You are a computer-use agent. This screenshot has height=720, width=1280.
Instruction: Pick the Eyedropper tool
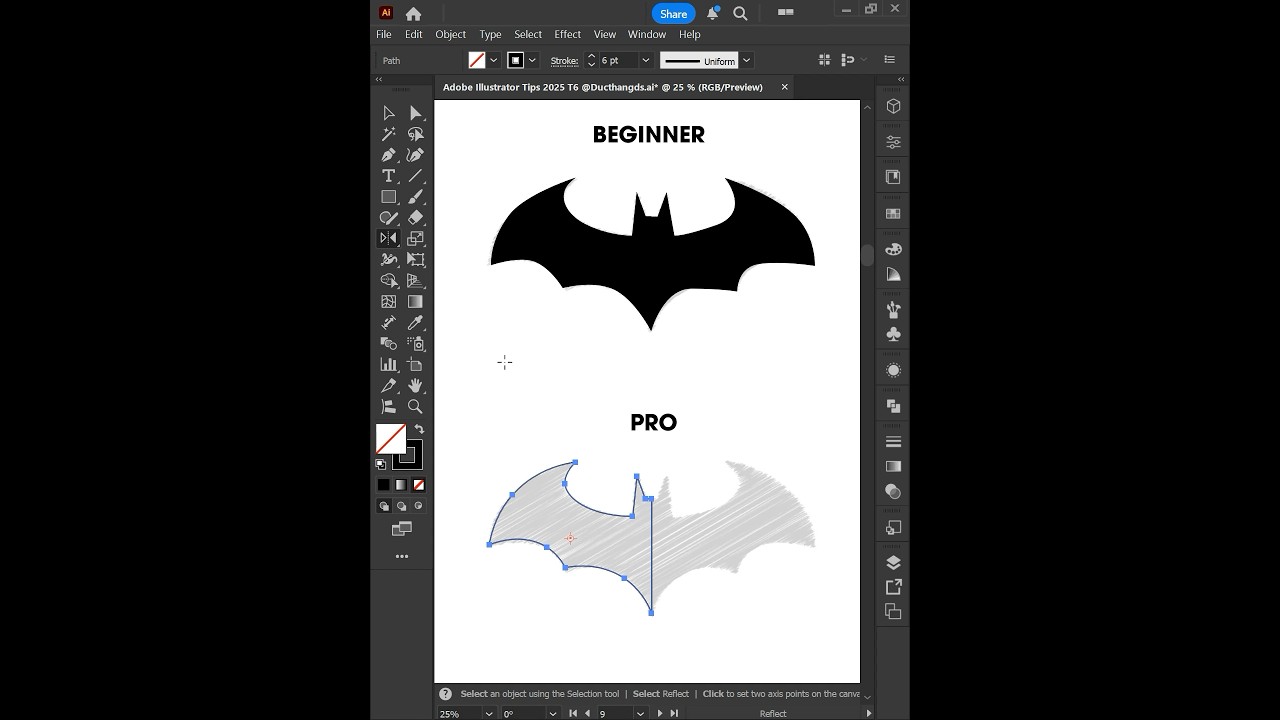tap(415, 323)
